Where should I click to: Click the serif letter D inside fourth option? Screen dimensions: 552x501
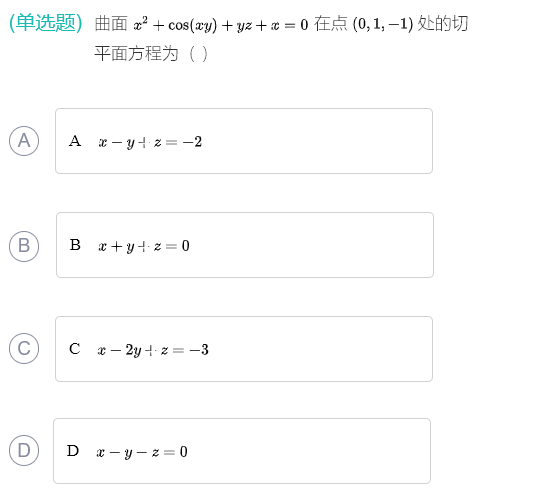click(x=73, y=451)
